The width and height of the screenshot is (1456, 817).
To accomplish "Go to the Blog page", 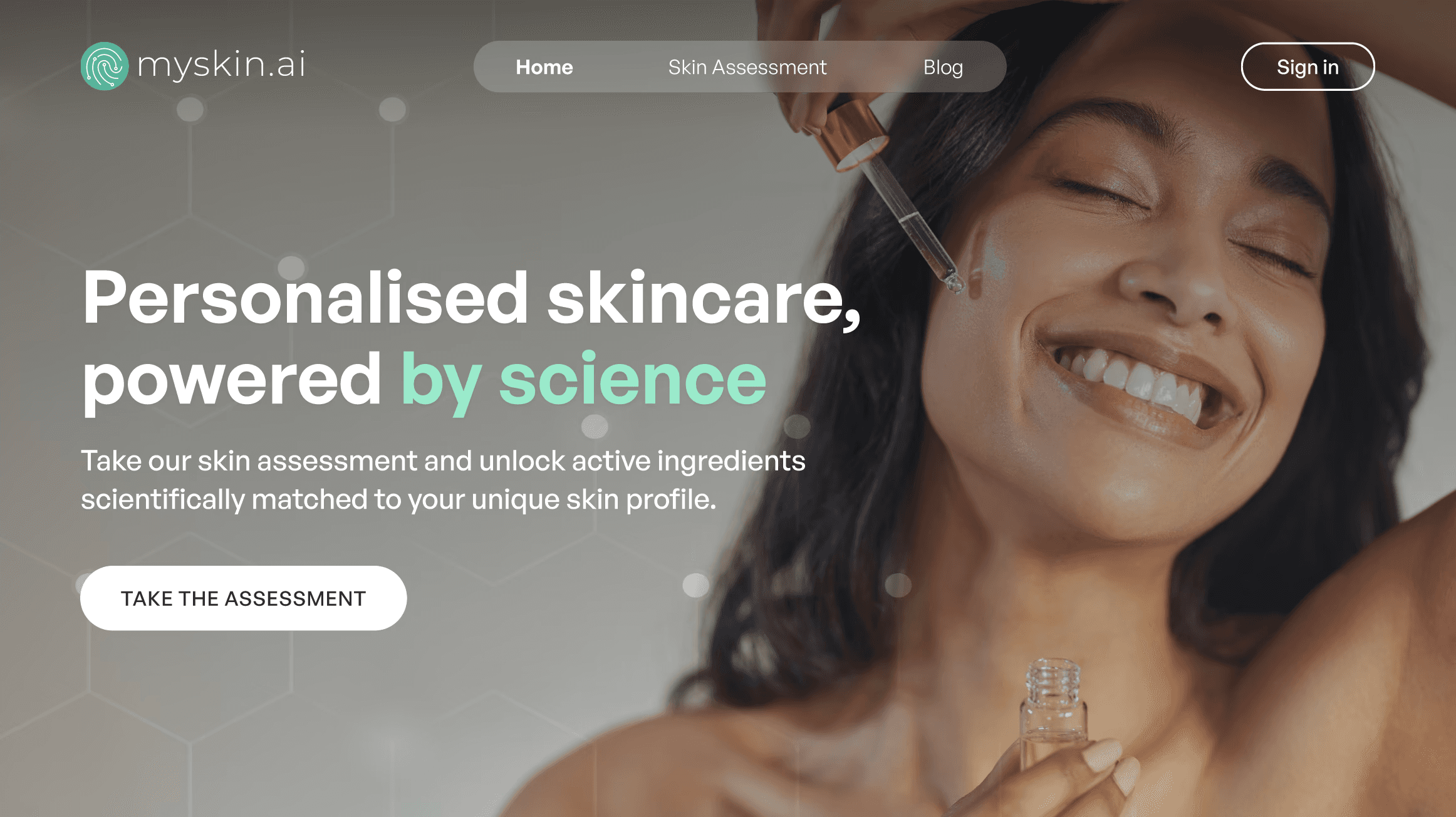I will pos(943,67).
